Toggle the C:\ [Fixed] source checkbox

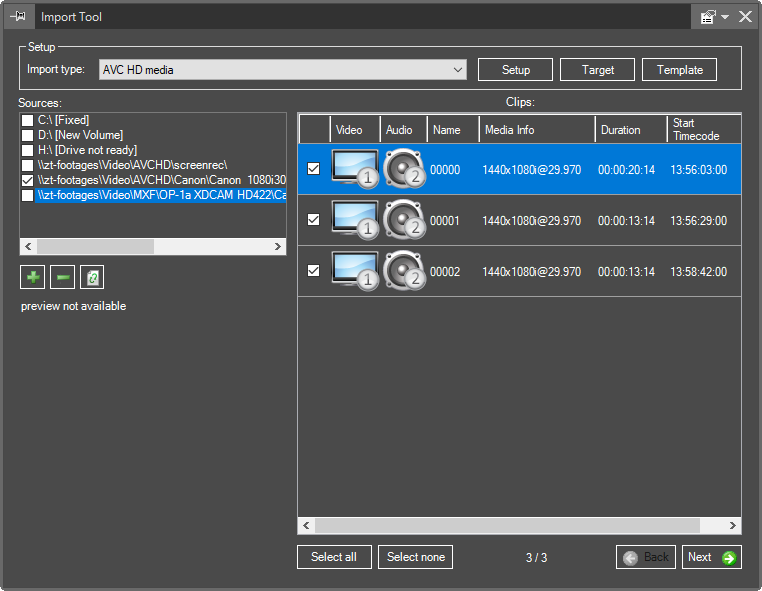28,120
